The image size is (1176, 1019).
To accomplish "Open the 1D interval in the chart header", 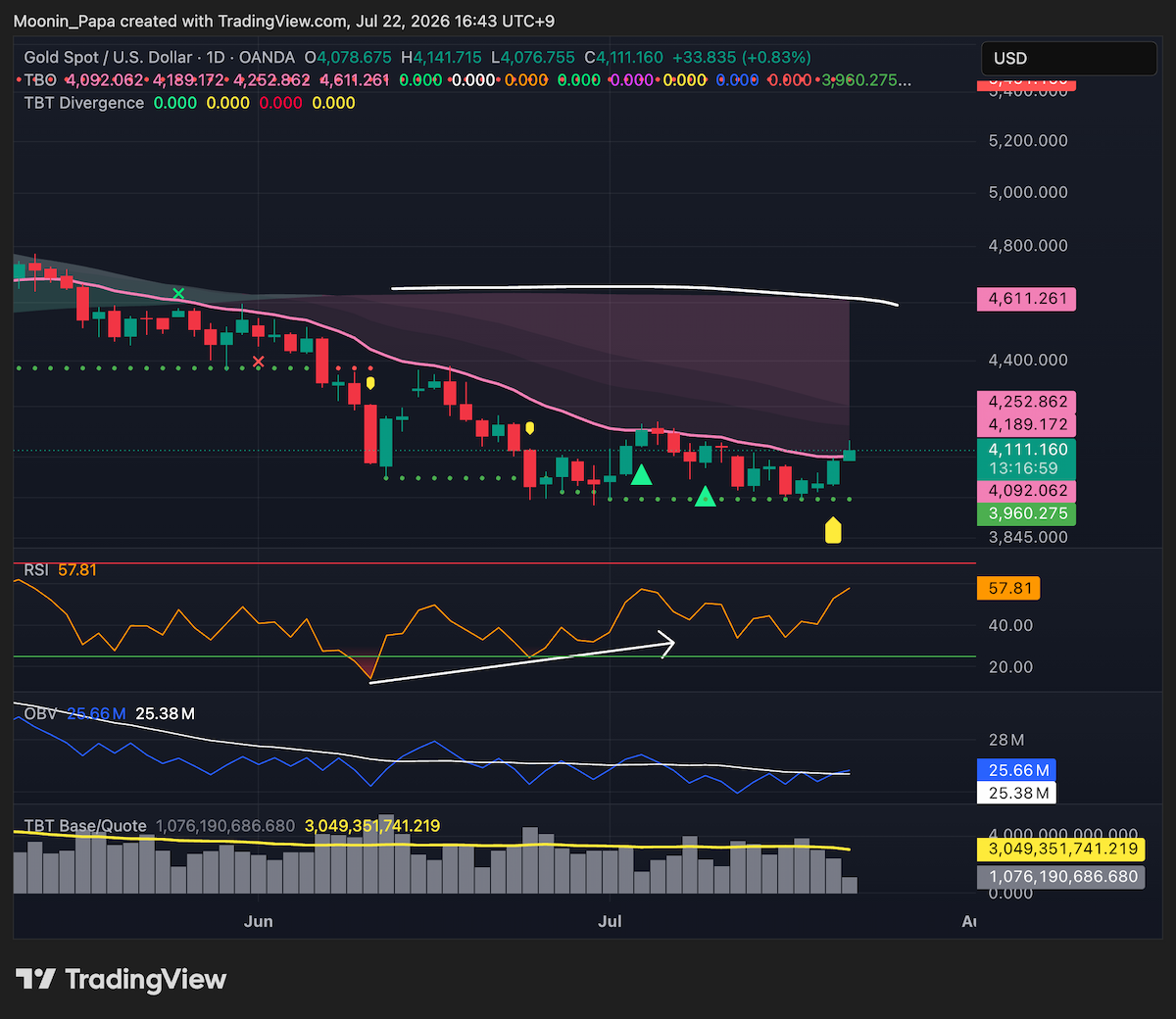I will click(x=215, y=58).
